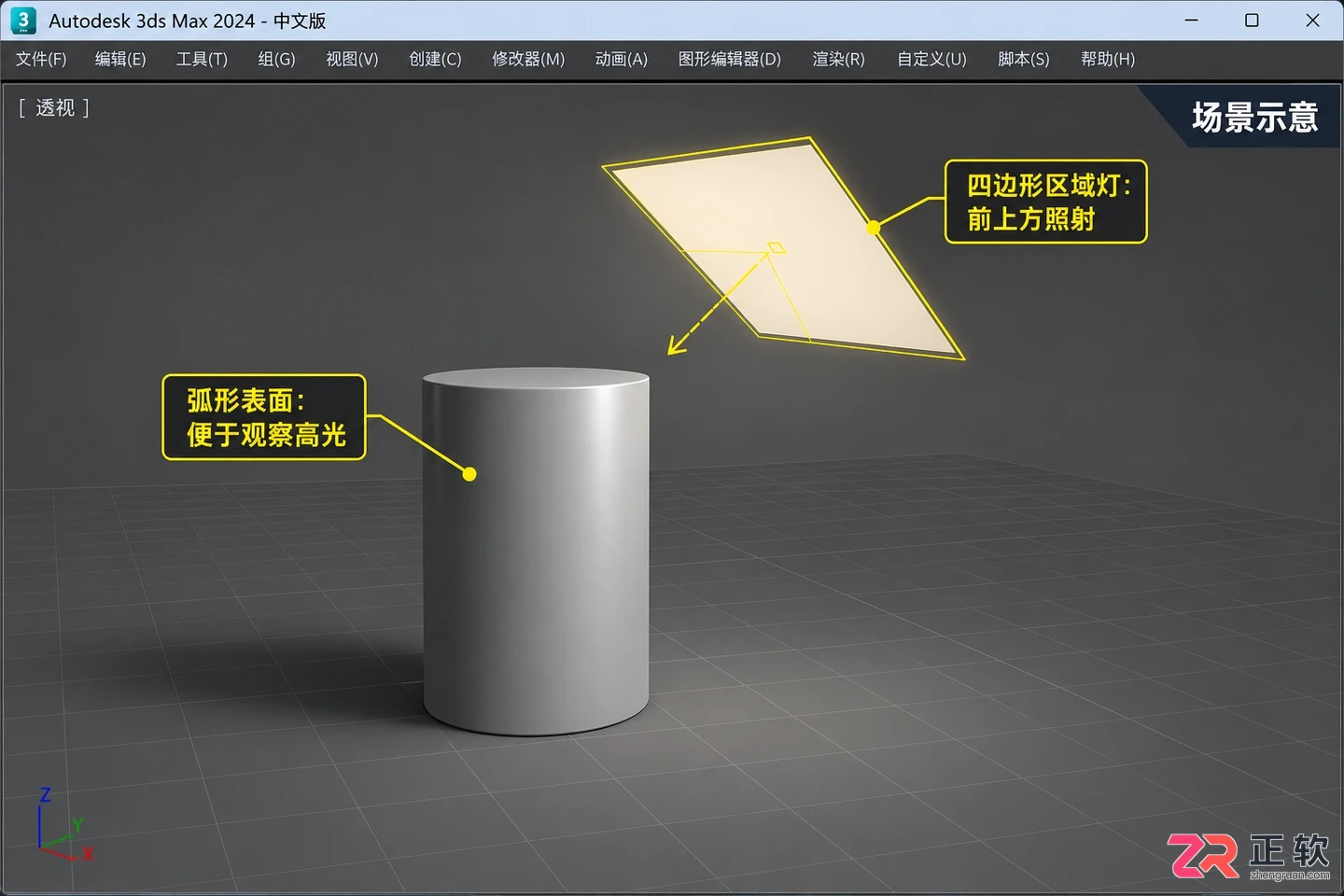The image size is (1344, 896).
Task: Open the 文件(F) menu
Action: 41,59
